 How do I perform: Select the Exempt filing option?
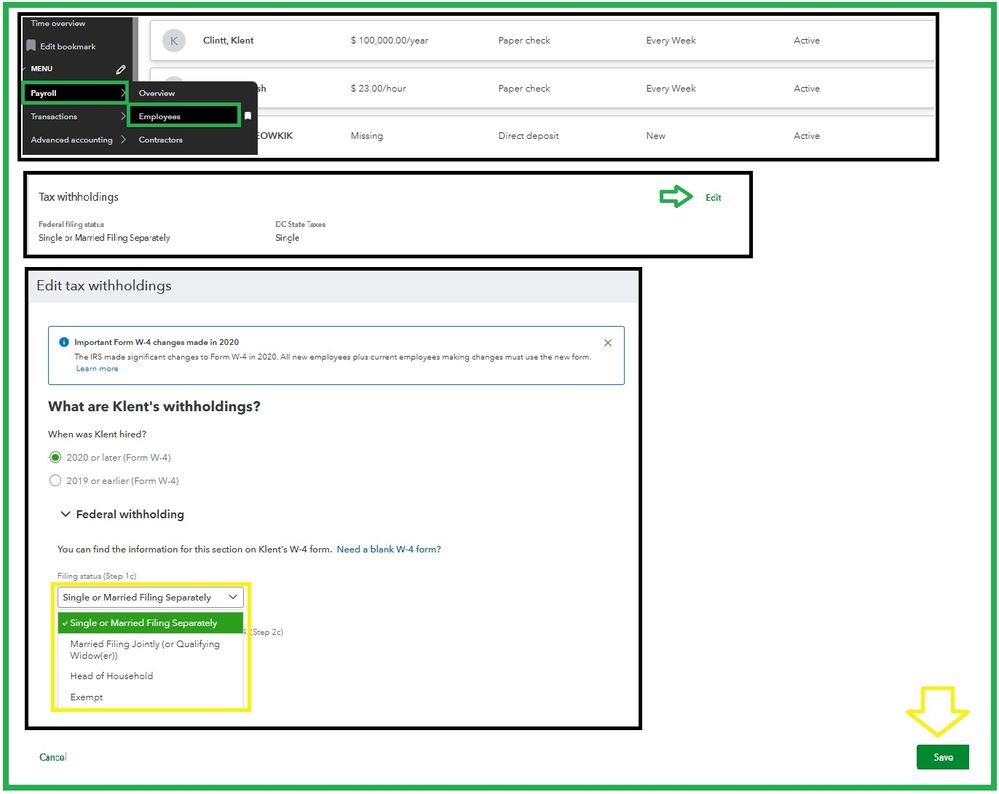click(87, 697)
